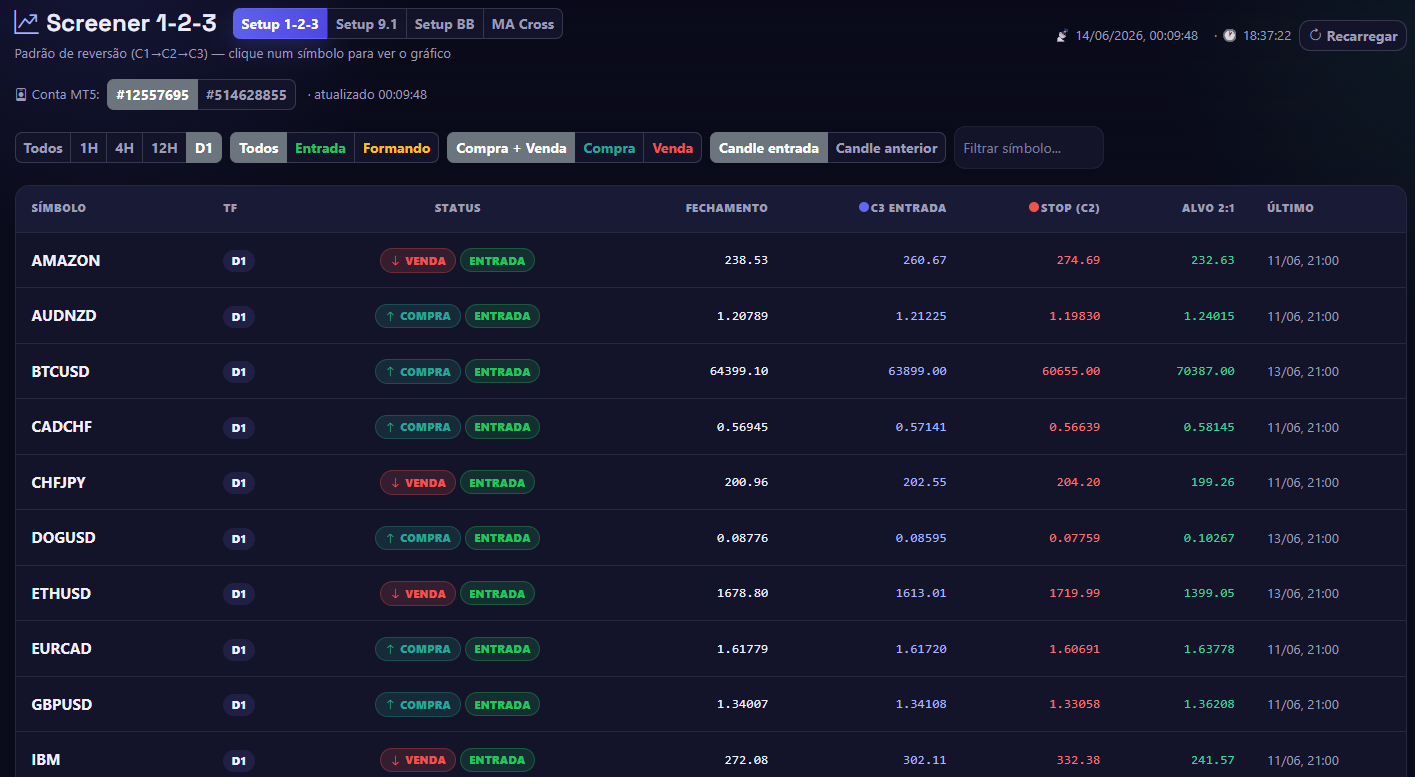Click the Screener chart logo icon

pyautogui.click(x=27, y=23)
